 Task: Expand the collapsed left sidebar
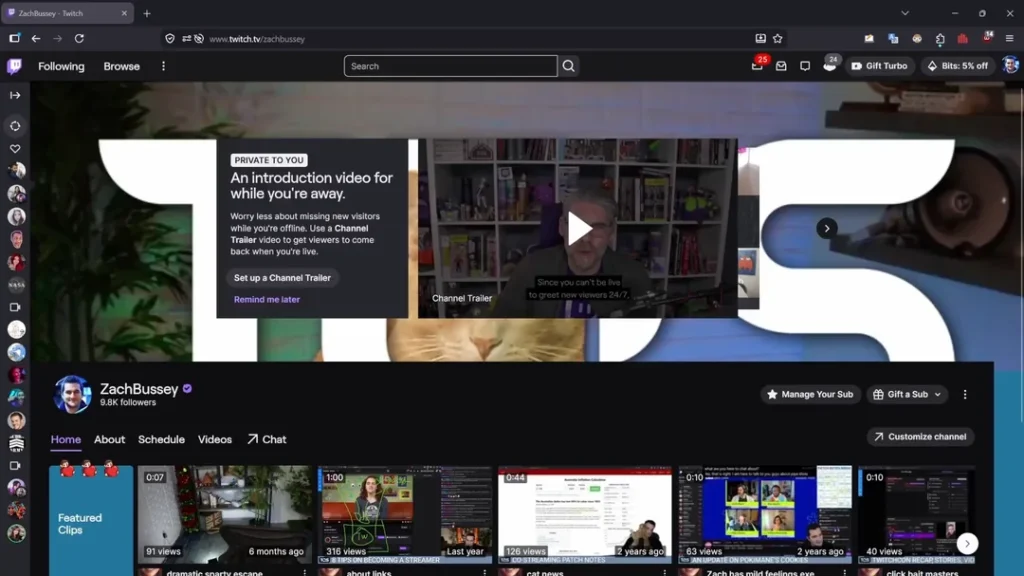(15, 95)
